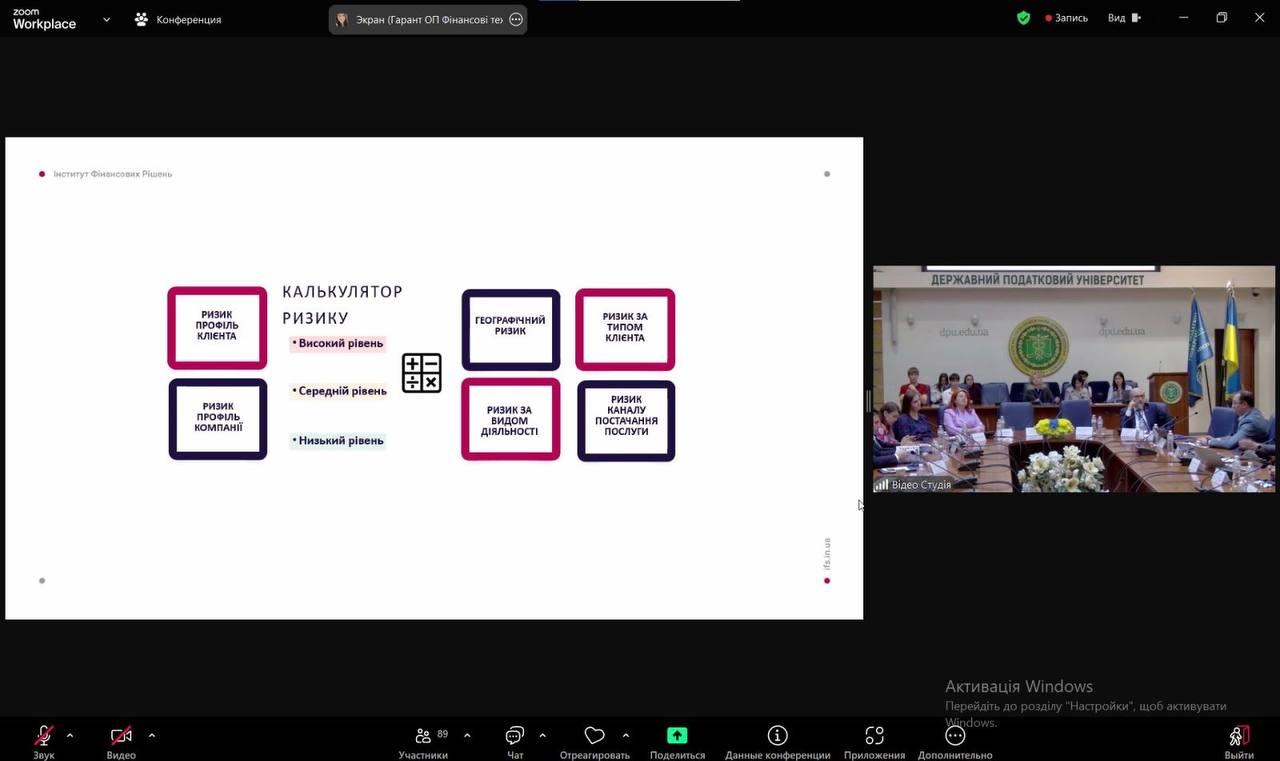Open Zoom Workplace dropdown chevron
Screen dimensions: 1280x761
106,19
